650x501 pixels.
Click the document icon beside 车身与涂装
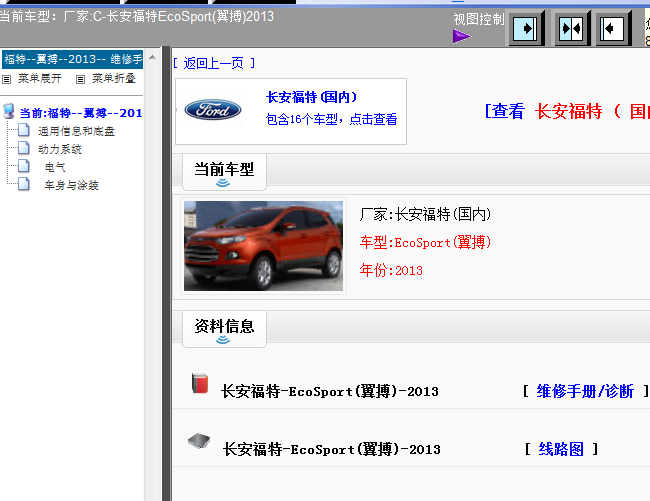pyautogui.click(x=24, y=184)
